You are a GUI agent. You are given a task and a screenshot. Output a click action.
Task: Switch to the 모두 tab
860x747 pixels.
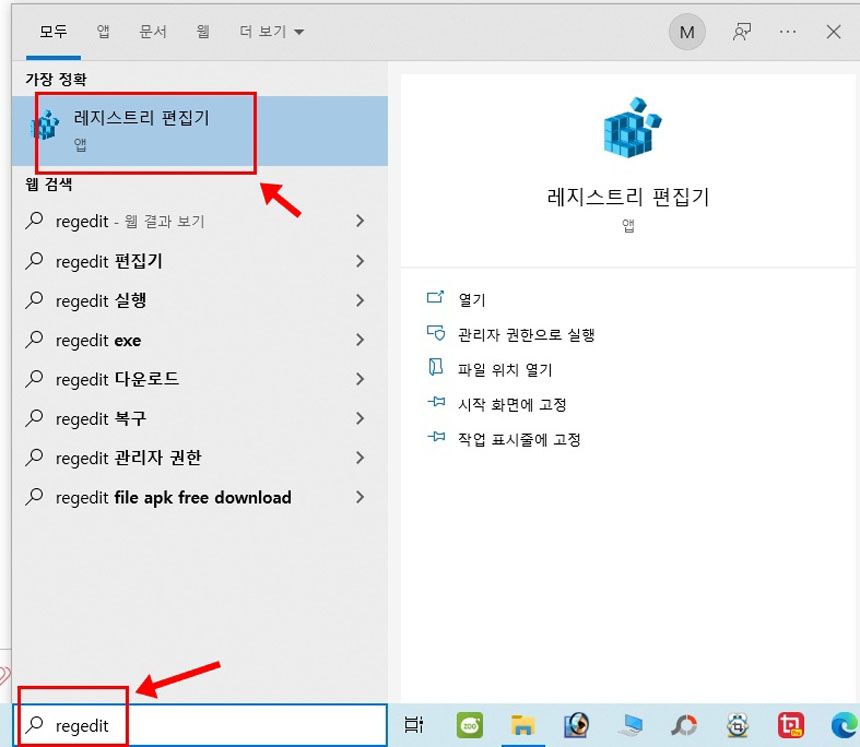click(x=53, y=31)
